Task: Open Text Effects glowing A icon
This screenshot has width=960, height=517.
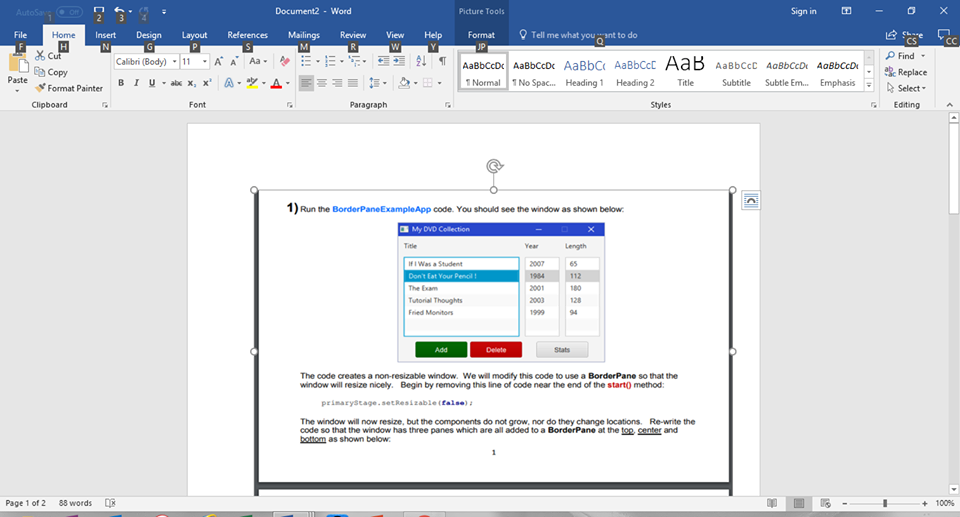Action: tap(228, 83)
